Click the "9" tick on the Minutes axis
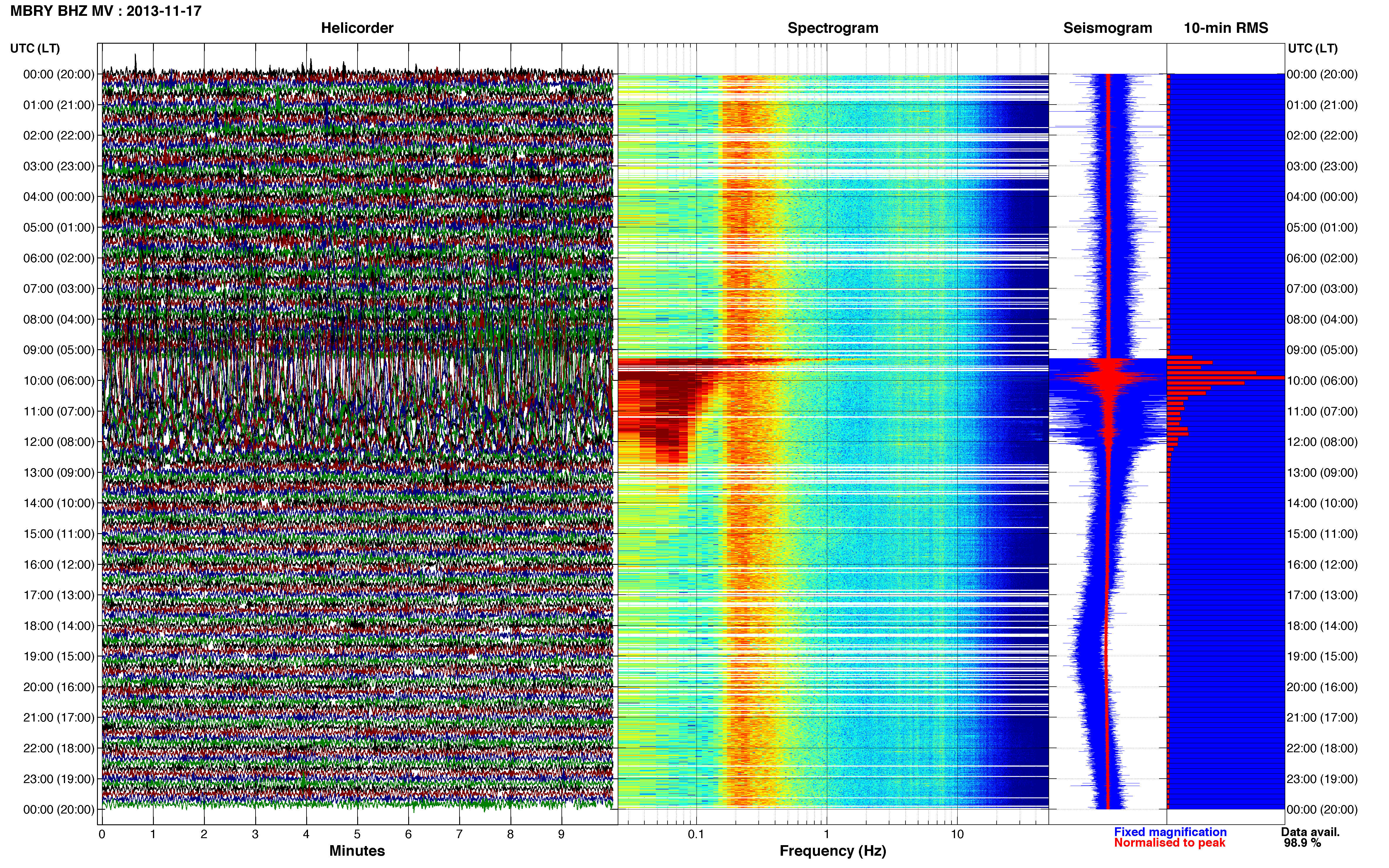 click(561, 834)
